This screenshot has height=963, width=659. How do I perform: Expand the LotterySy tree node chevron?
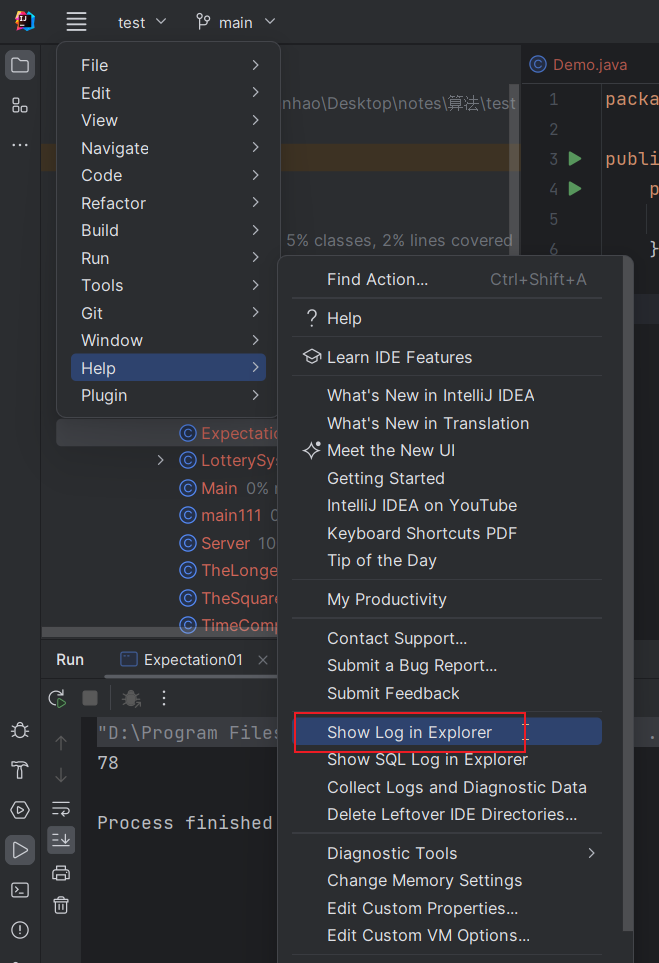click(x=160, y=460)
